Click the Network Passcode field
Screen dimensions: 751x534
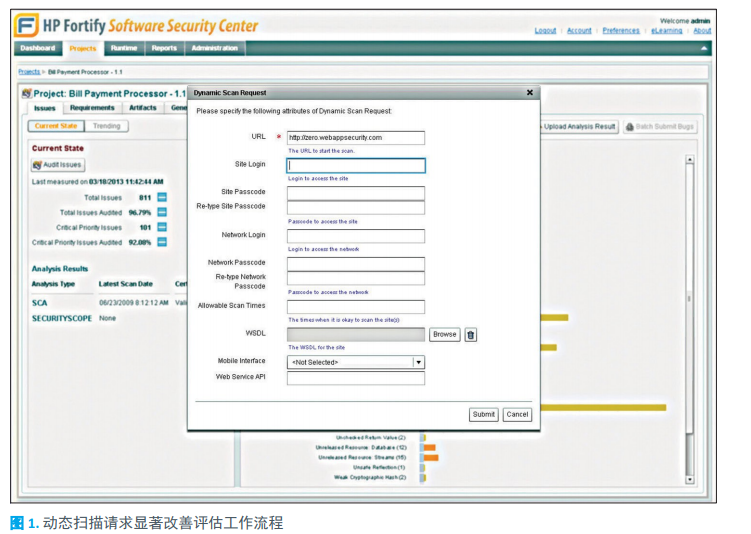pos(355,264)
